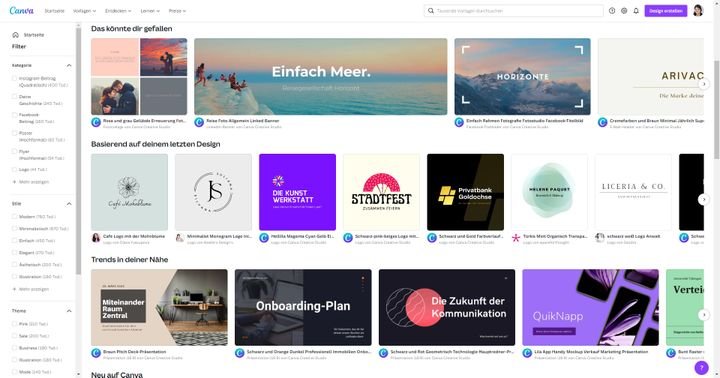Click creator avatar under Minimalist Monogram Logo
This screenshot has height=378, width=720.
[180, 238]
